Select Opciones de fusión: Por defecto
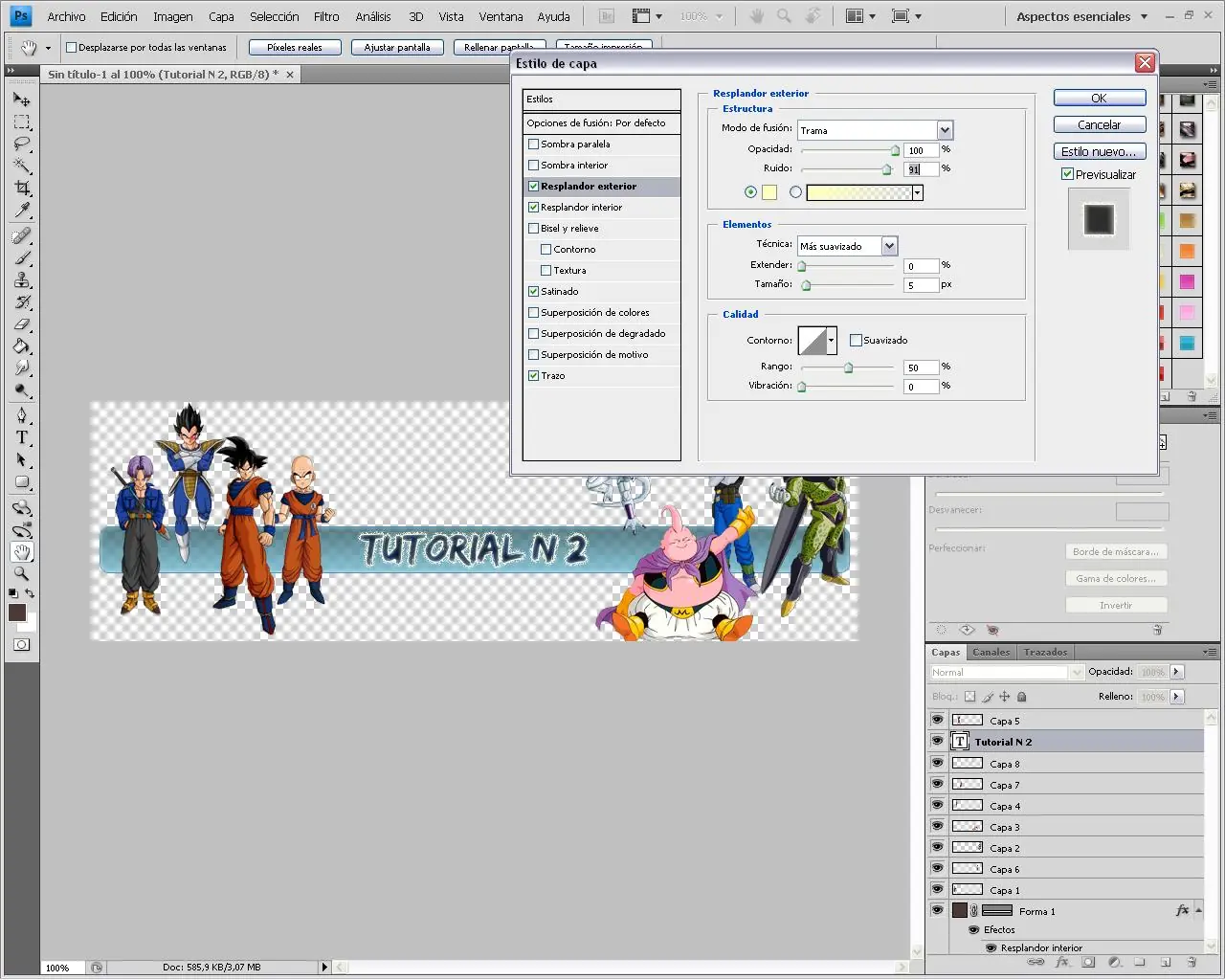The width and height of the screenshot is (1225, 980). pyautogui.click(x=601, y=123)
